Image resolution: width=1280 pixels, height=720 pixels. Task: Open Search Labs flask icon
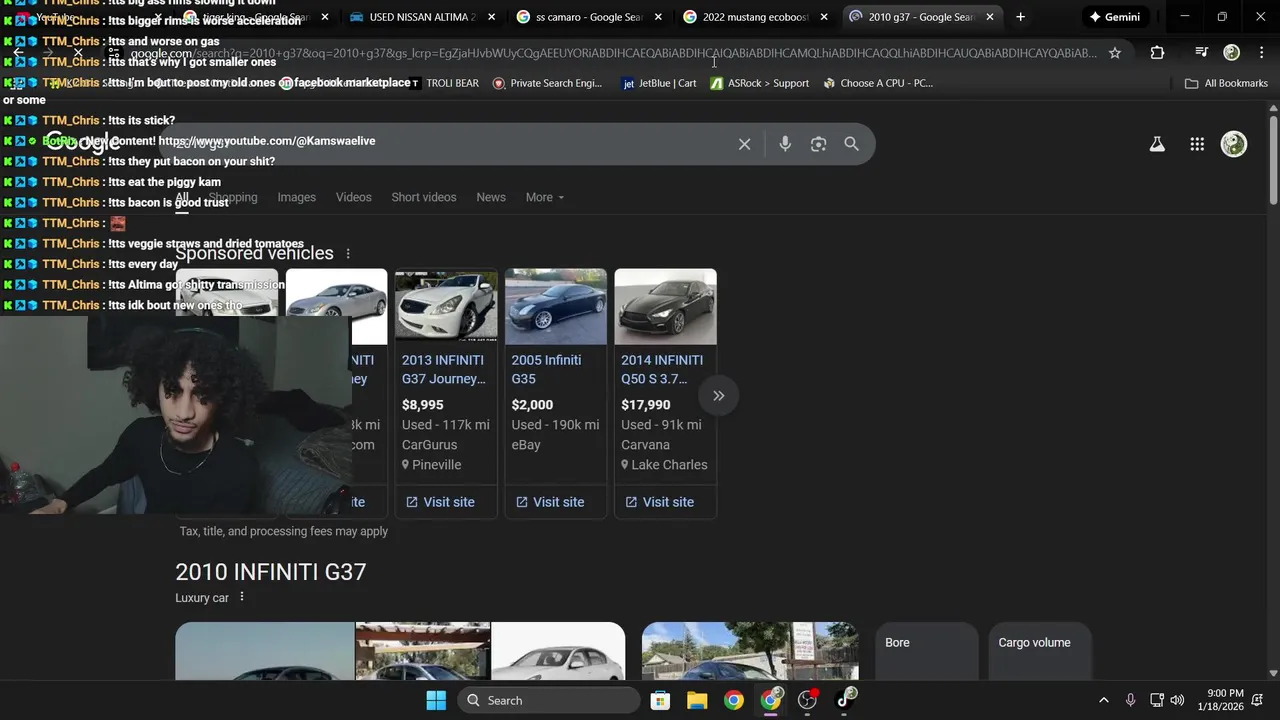coord(1157,144)
